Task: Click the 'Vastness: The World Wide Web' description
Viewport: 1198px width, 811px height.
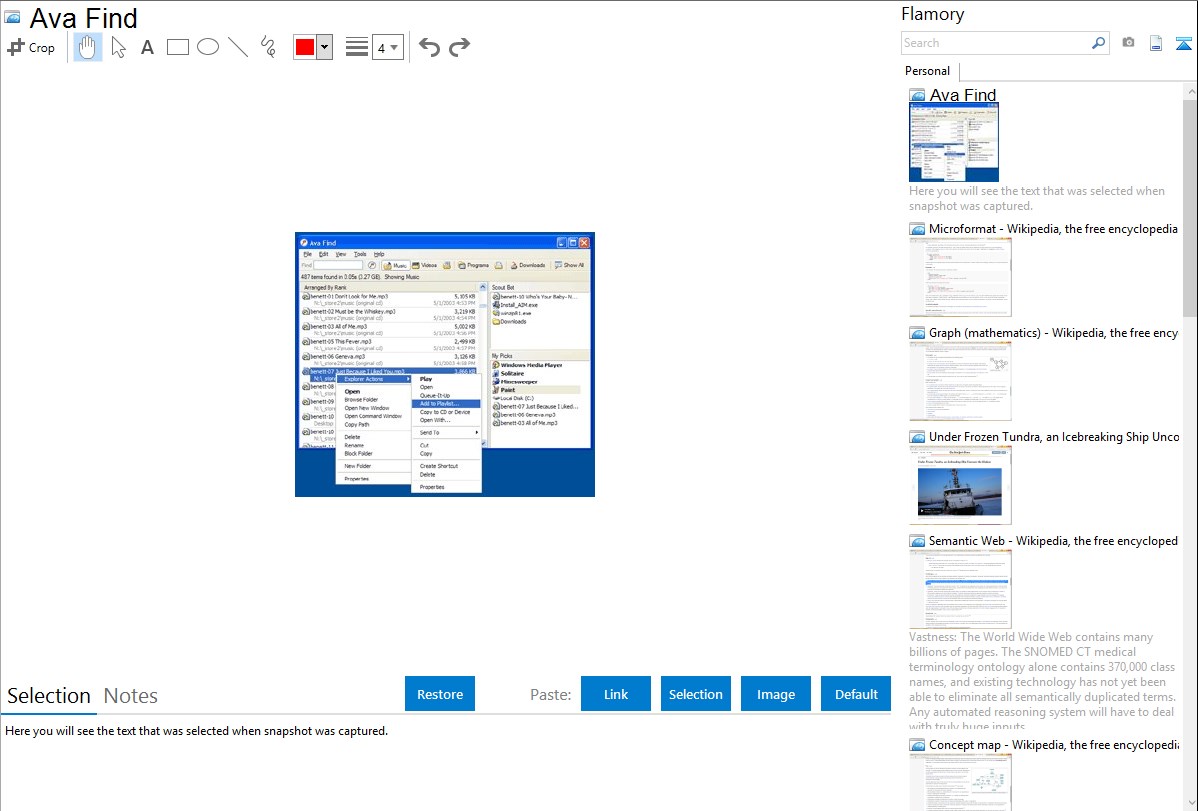Action: click(1043, 681)
